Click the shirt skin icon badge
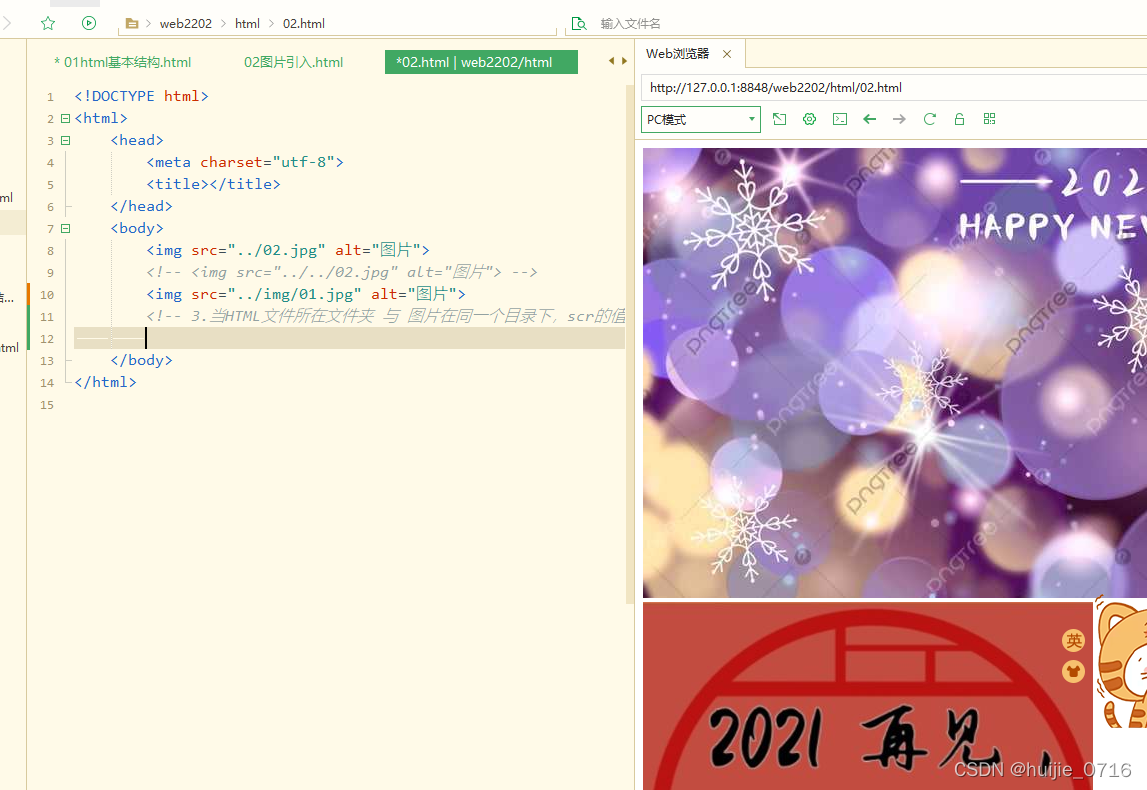This screenshot has width=1147, height=790. pos(1073,672)
